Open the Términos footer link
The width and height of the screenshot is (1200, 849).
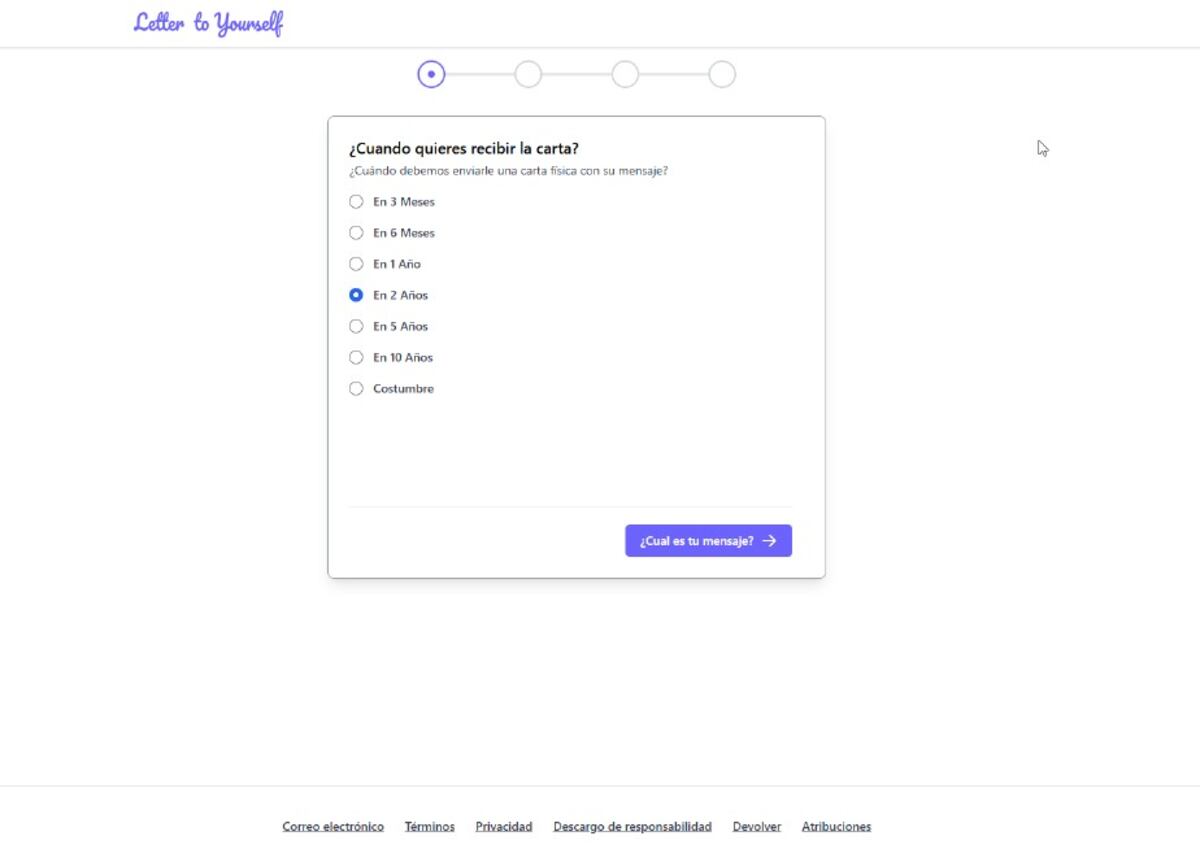point(430,827)
